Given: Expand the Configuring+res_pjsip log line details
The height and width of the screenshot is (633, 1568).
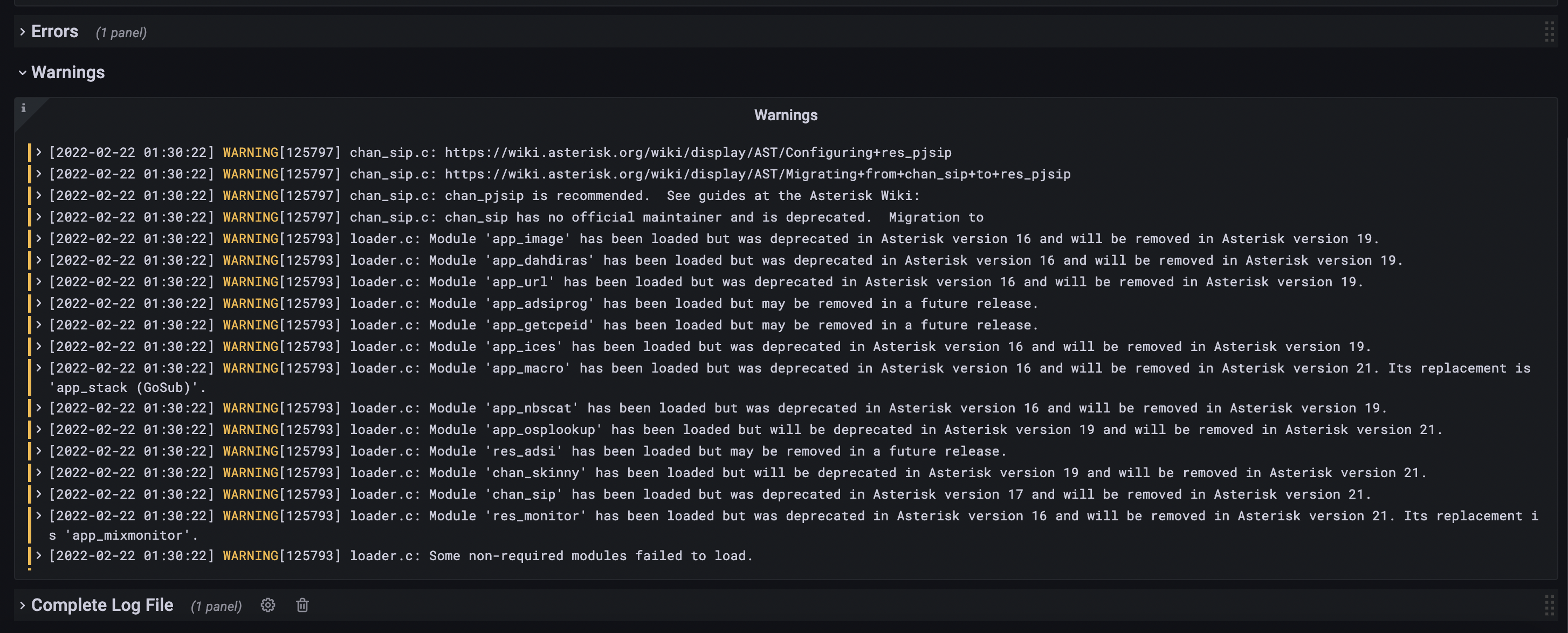Looking at the screenshot, I should coord(38,152).
